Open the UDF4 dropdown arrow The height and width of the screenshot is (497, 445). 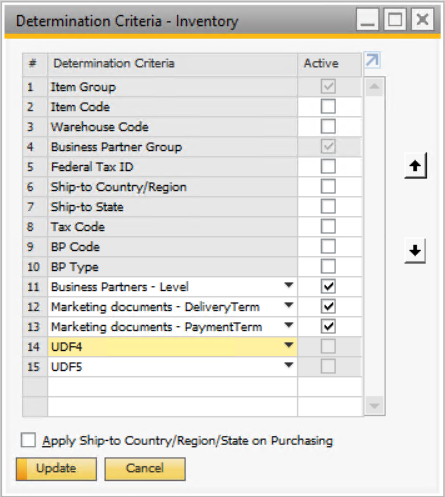289,345
